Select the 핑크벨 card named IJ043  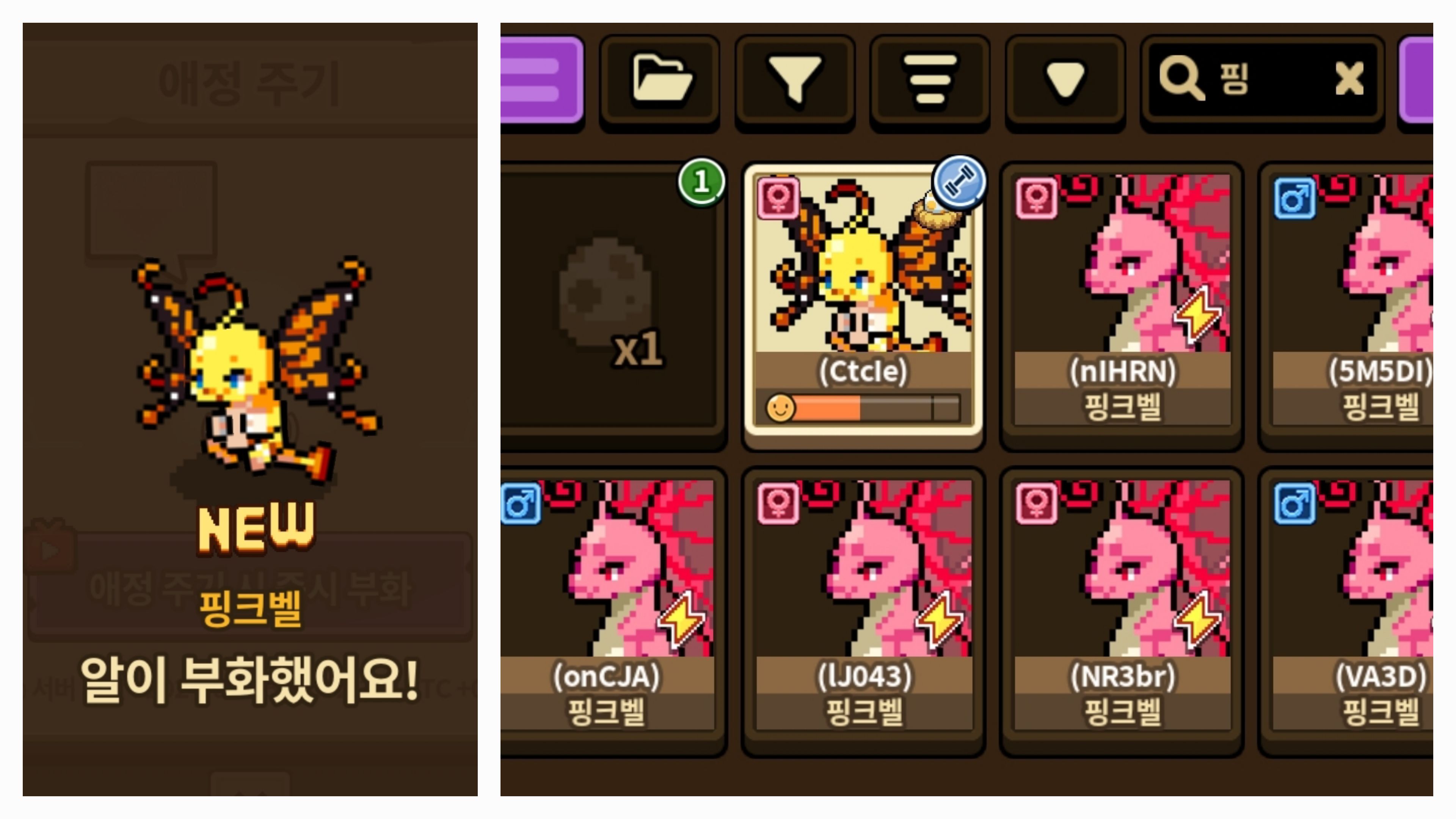pyautogui.click(x=864, y=610)
